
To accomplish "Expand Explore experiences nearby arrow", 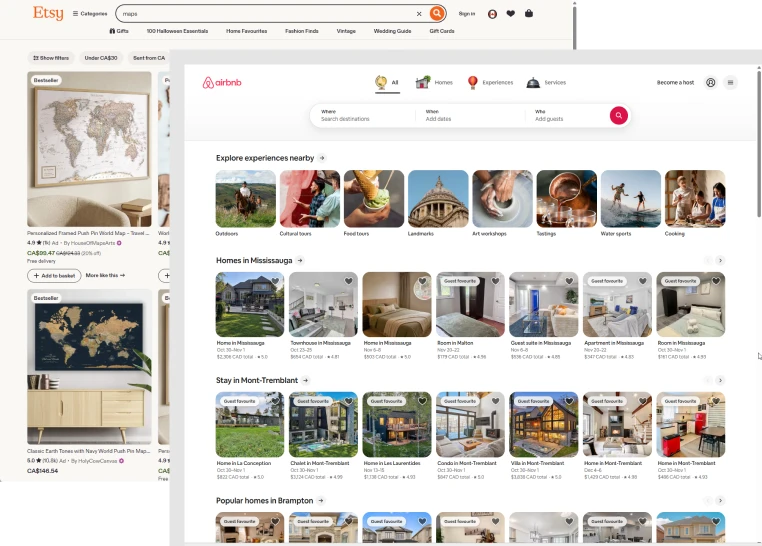I will pos(322,158).
